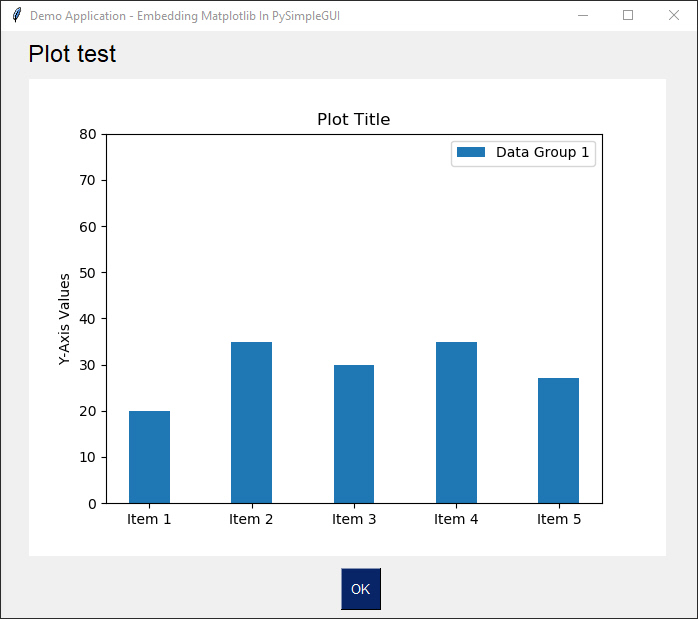Click the Y-Axis Values label
698x619 pixels.
point(65,319)
